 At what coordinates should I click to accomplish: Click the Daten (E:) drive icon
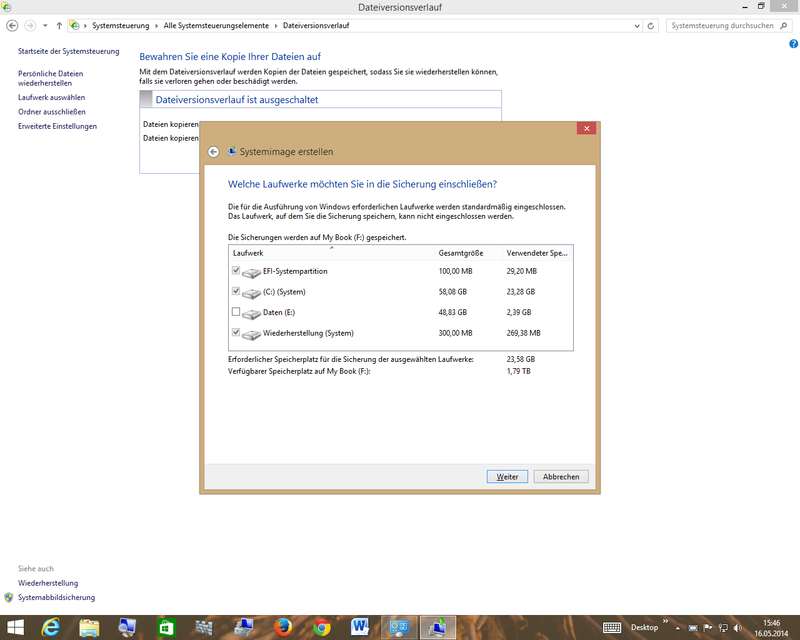(251, 314)
